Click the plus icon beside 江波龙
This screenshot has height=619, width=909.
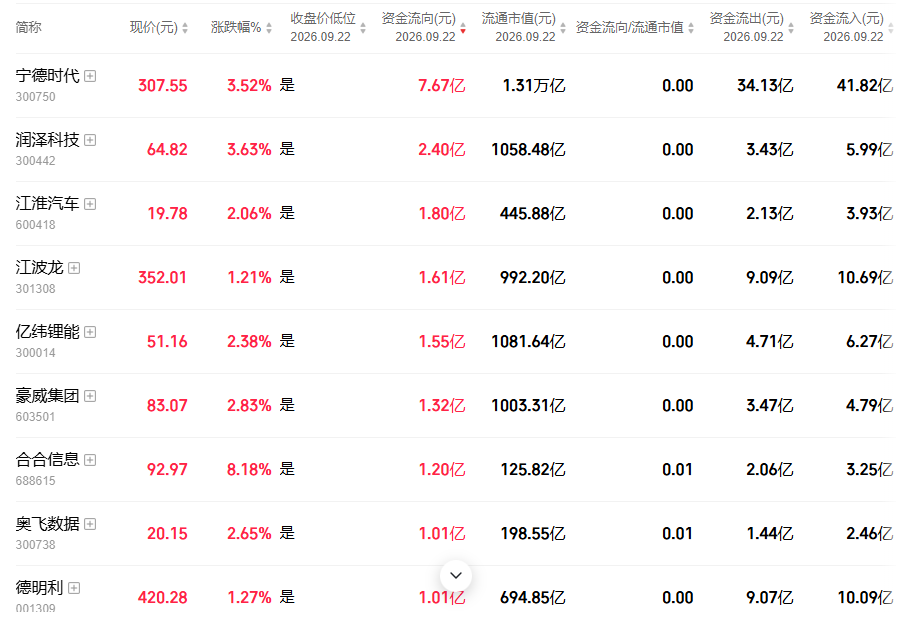pyautogui.click(x=74, y=268)
